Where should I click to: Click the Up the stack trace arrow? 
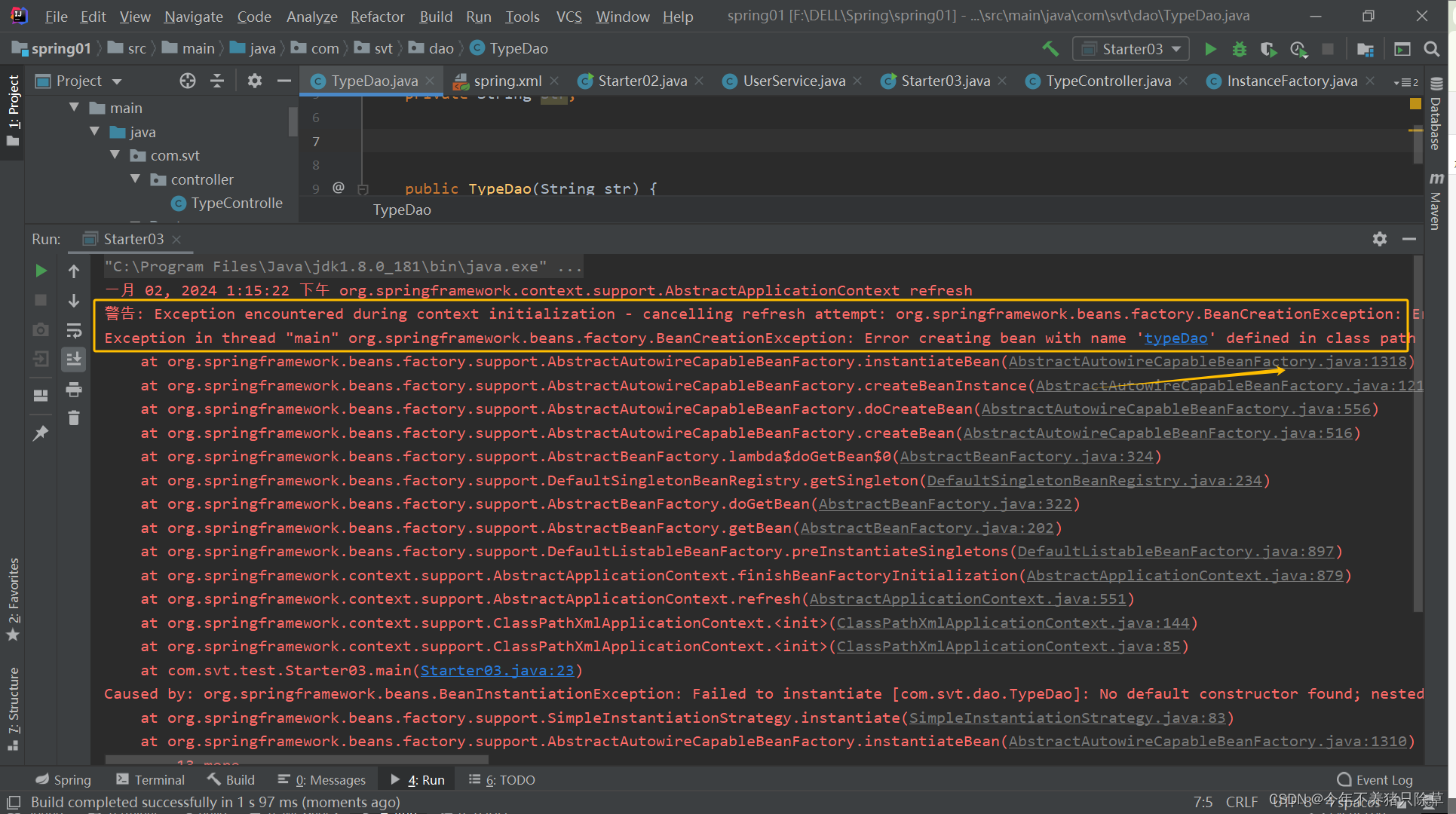click(x=74, y=271)
